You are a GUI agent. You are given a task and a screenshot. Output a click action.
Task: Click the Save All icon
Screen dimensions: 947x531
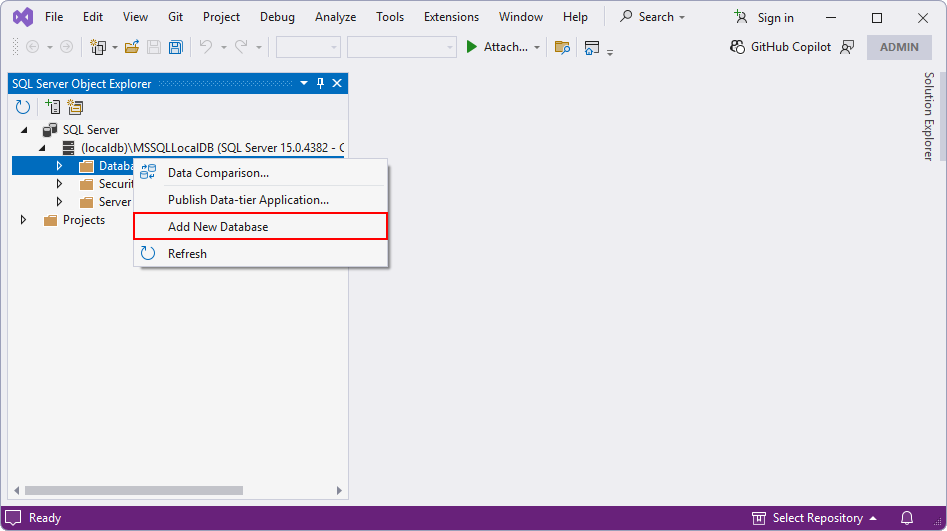[x=176, y=47]
